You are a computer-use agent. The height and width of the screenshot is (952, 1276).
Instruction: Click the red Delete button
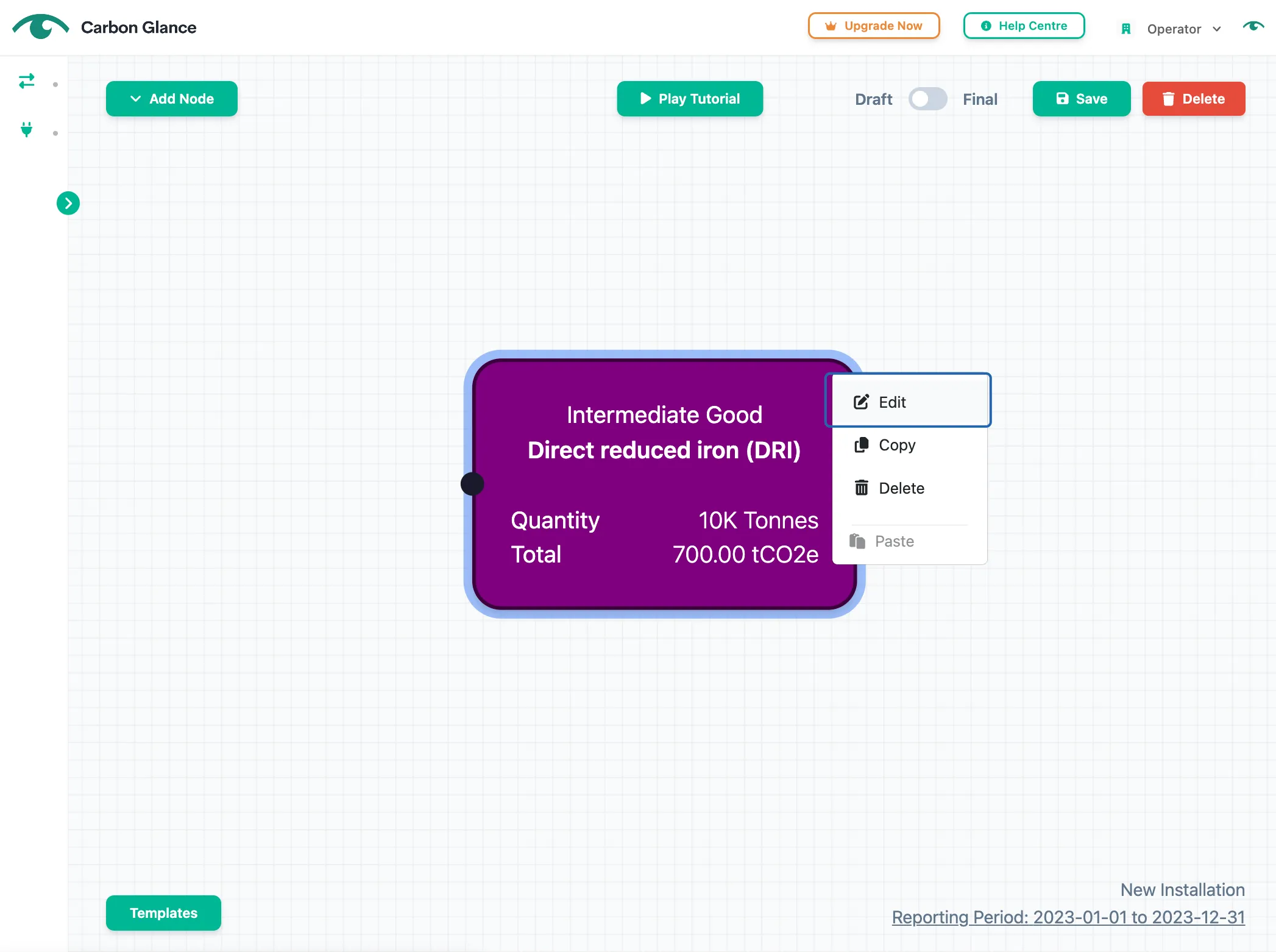(x=1194, y=99)
